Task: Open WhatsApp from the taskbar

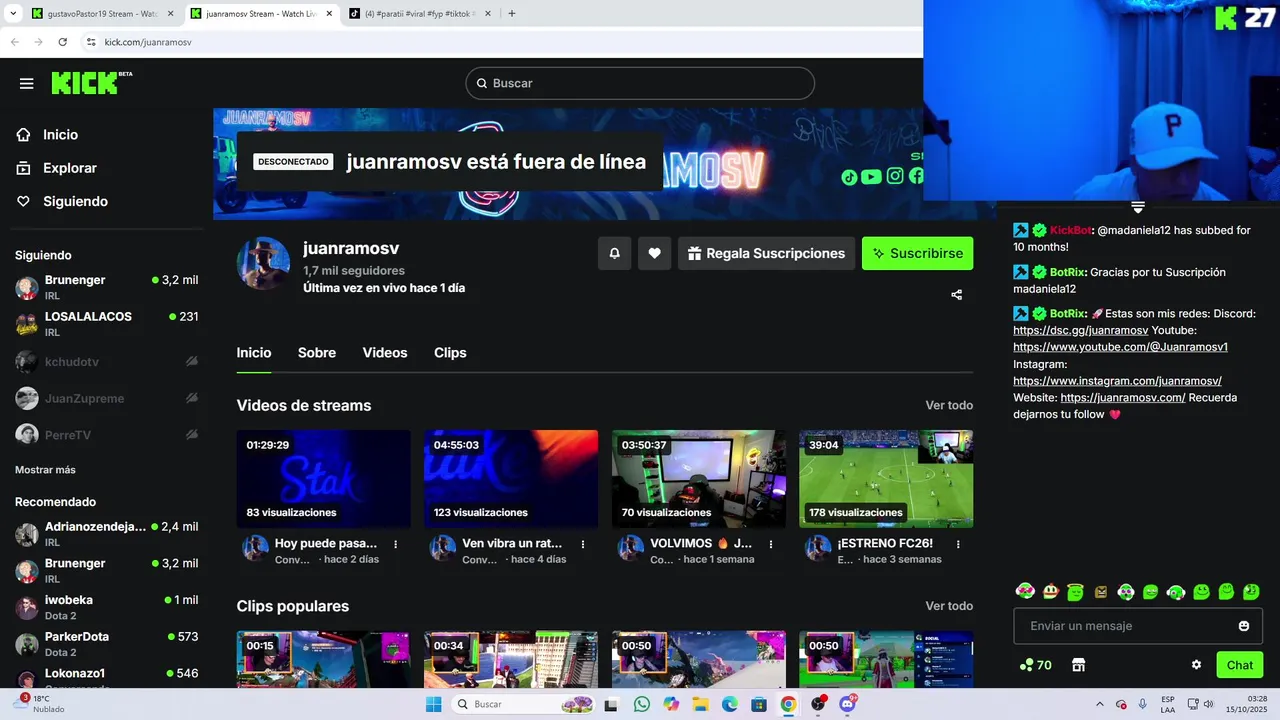Action: point(641,704)
